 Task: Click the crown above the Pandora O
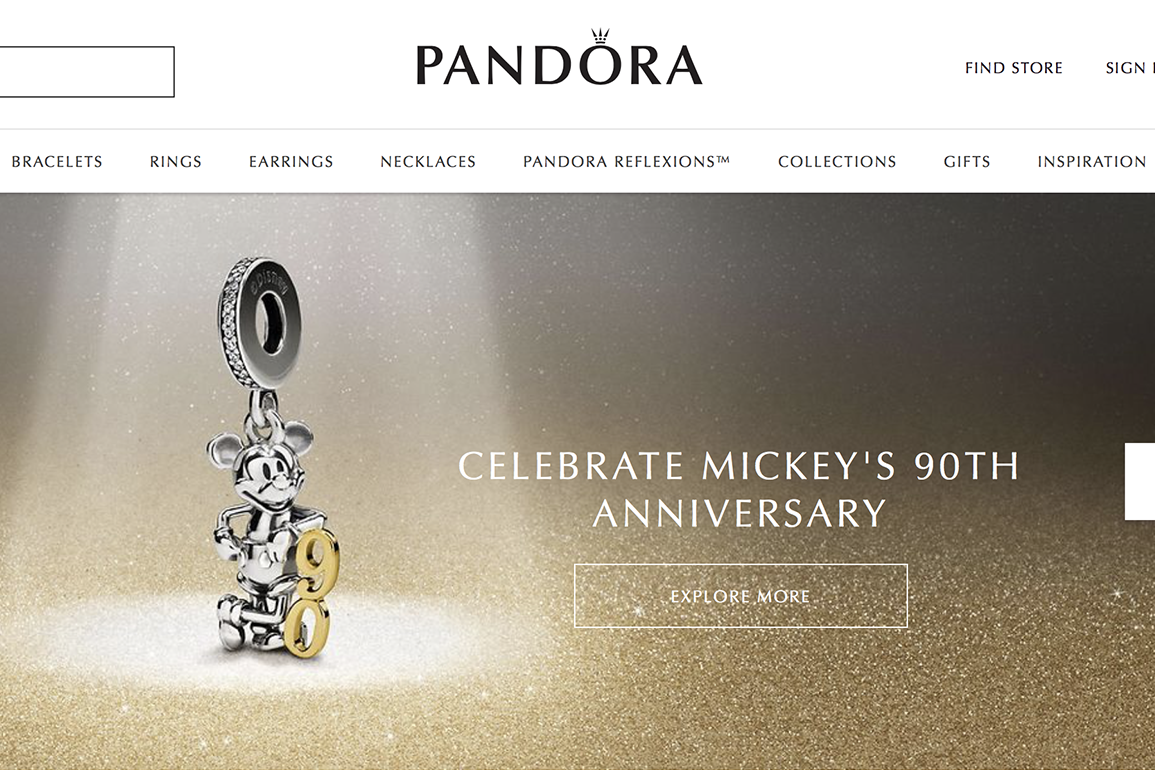coord(601,37)
